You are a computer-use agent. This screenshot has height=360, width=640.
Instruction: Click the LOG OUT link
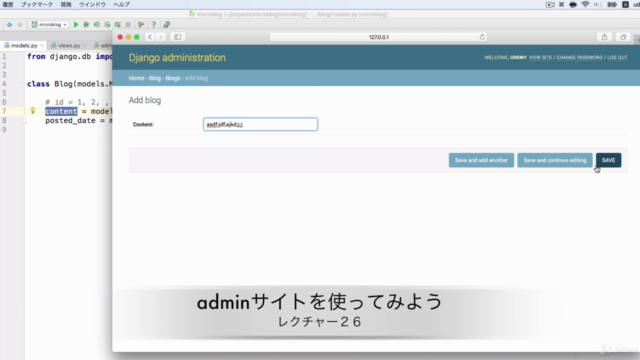point(617,58)
